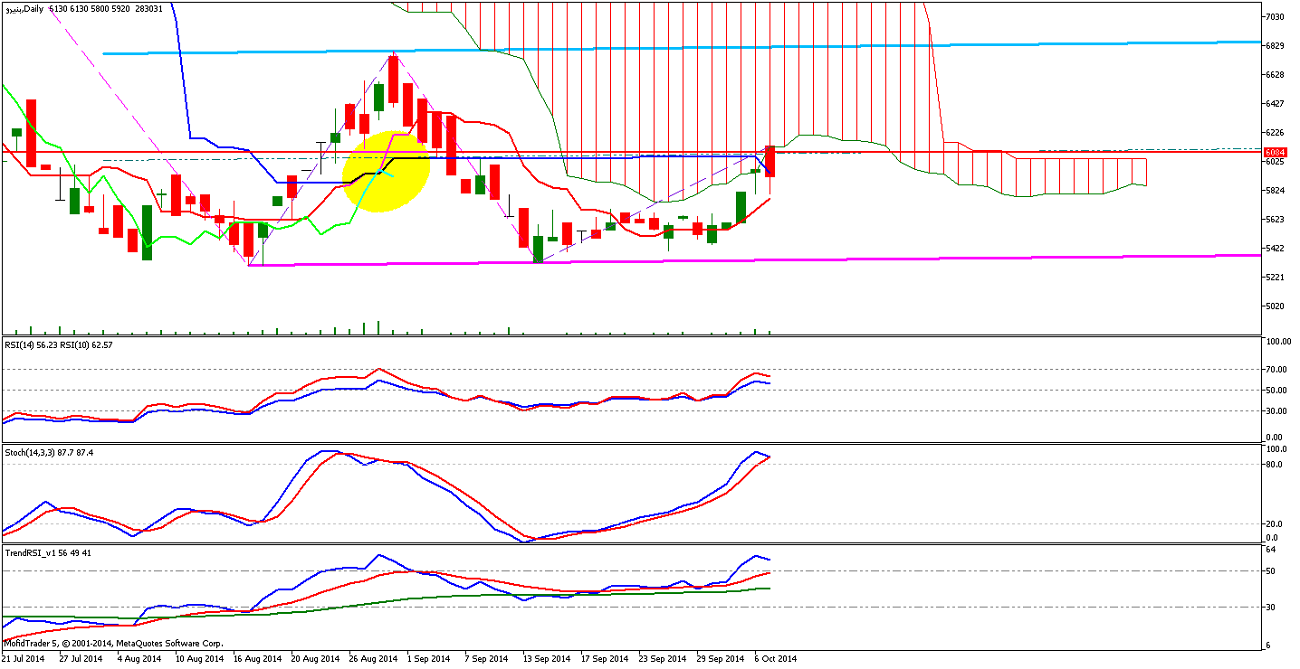This screenshot has width=1300, height=669.
Task: Click the 1 Sep 2014 date label
Action: pos(401,659)
